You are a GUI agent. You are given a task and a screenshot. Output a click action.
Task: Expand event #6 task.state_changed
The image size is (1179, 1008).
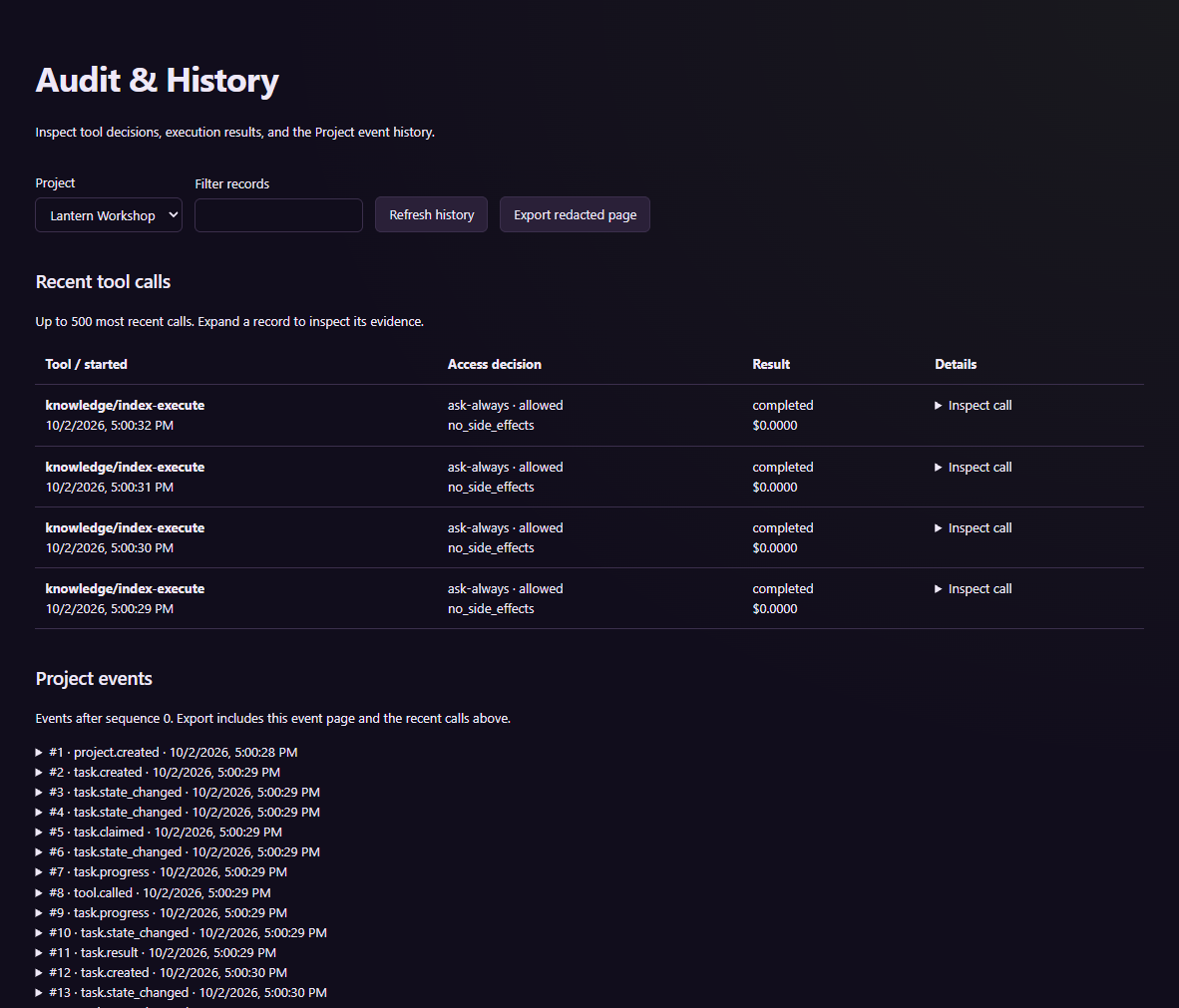tap(178, 851)
